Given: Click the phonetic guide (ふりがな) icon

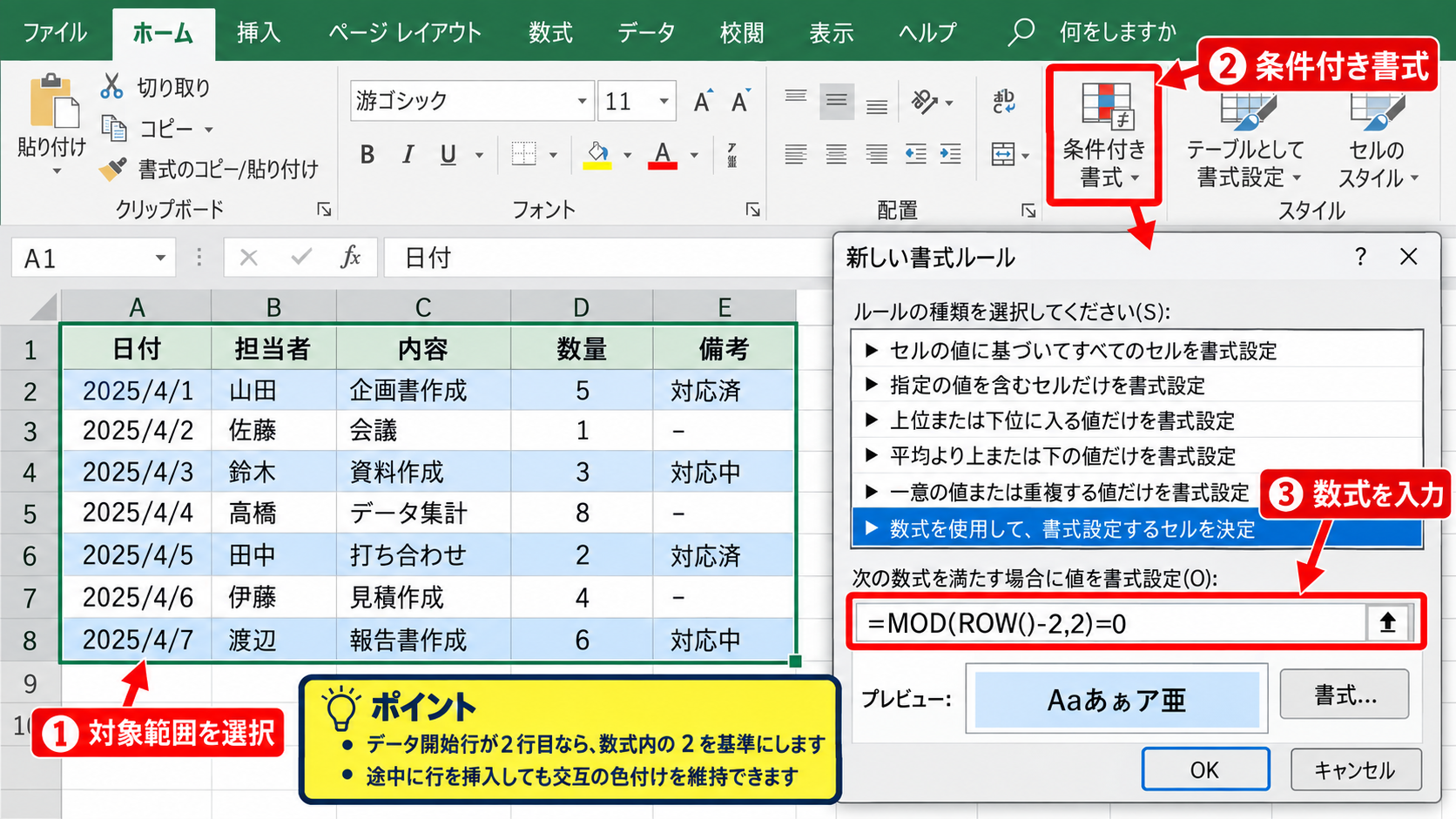Looking at the screenshot, I should pyautogui.click(x=732, y=155).
